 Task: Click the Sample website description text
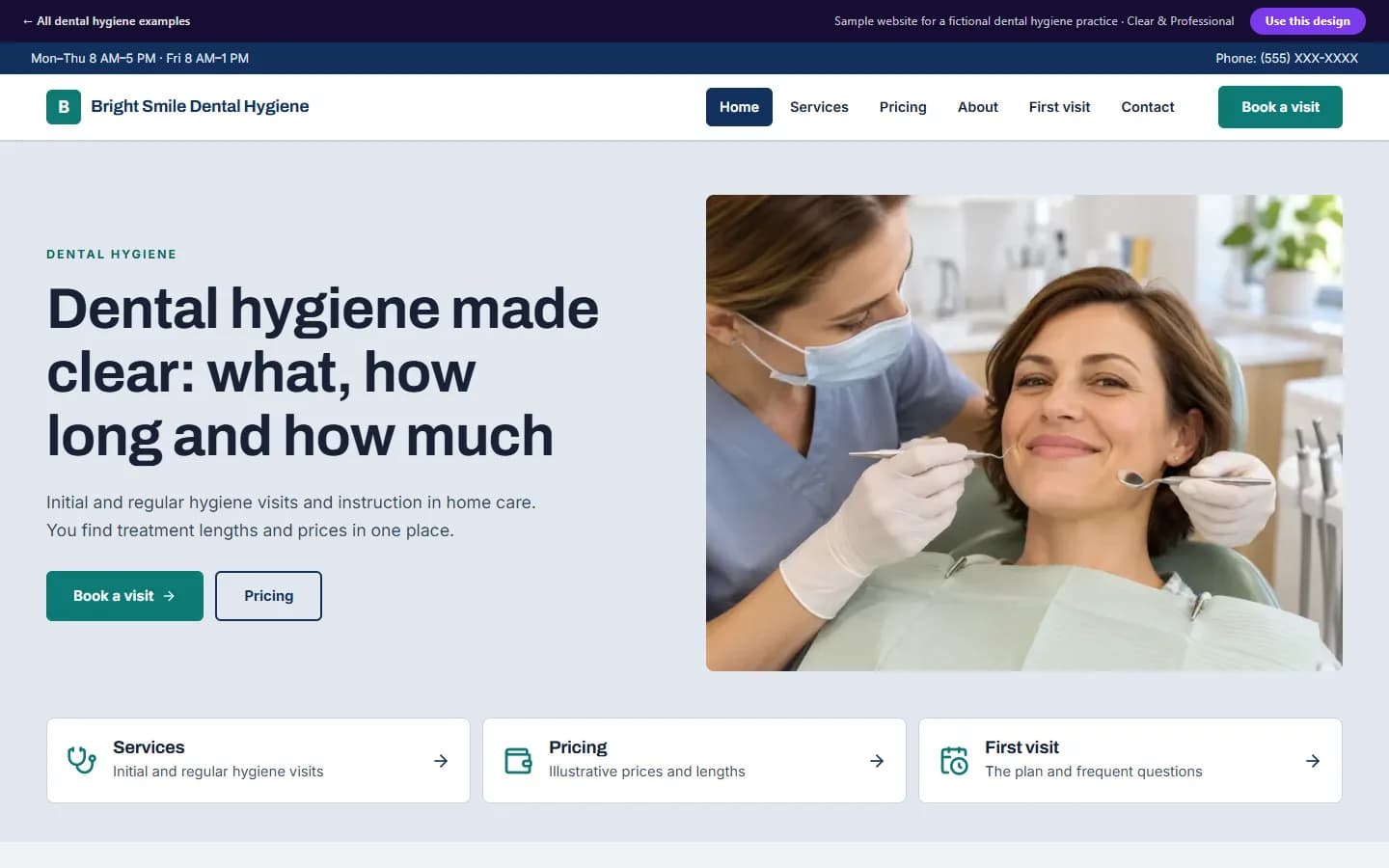click(1034, 21)
